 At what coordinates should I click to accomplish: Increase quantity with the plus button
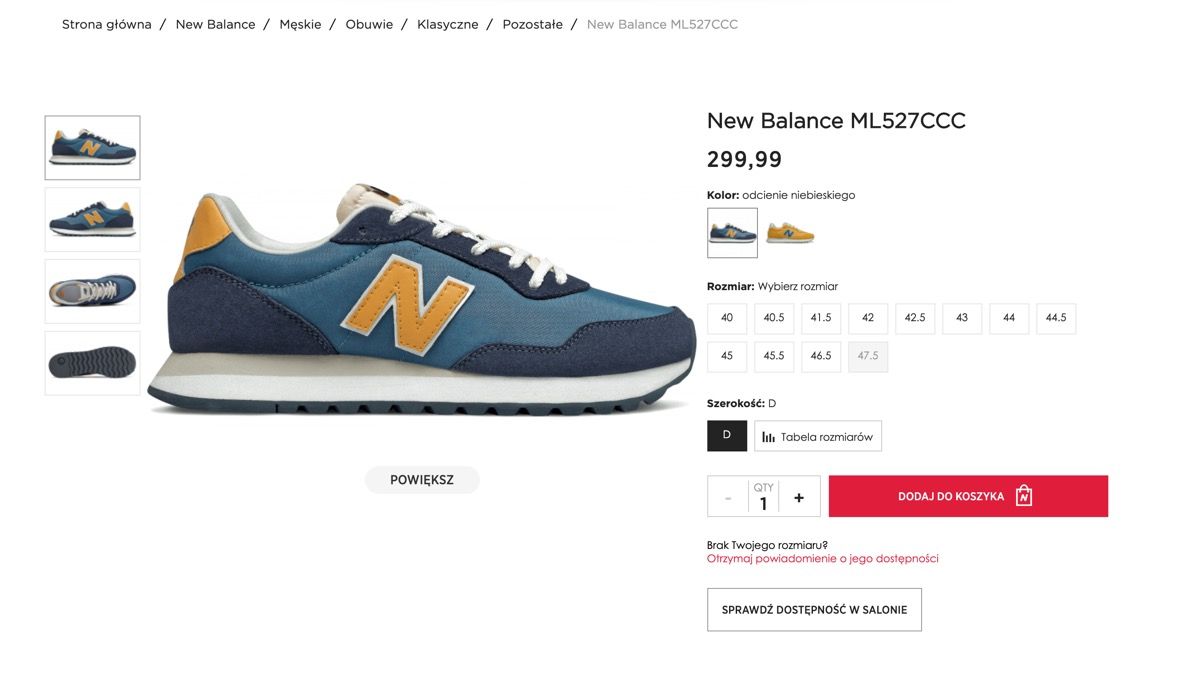point(798,497)
